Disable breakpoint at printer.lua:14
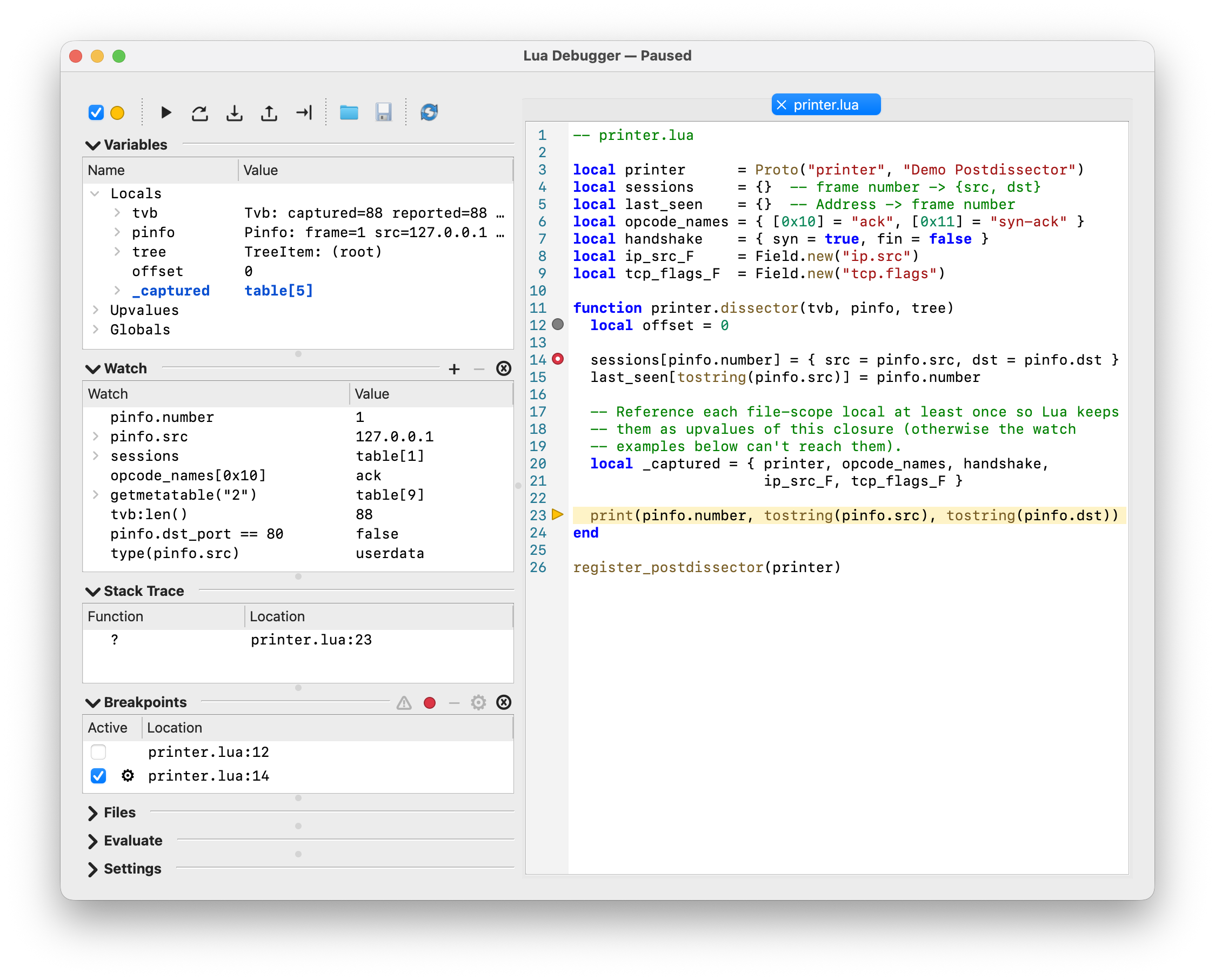This screenshot has width=1215, height=980. pyautogui.click(x=98, y=776)
